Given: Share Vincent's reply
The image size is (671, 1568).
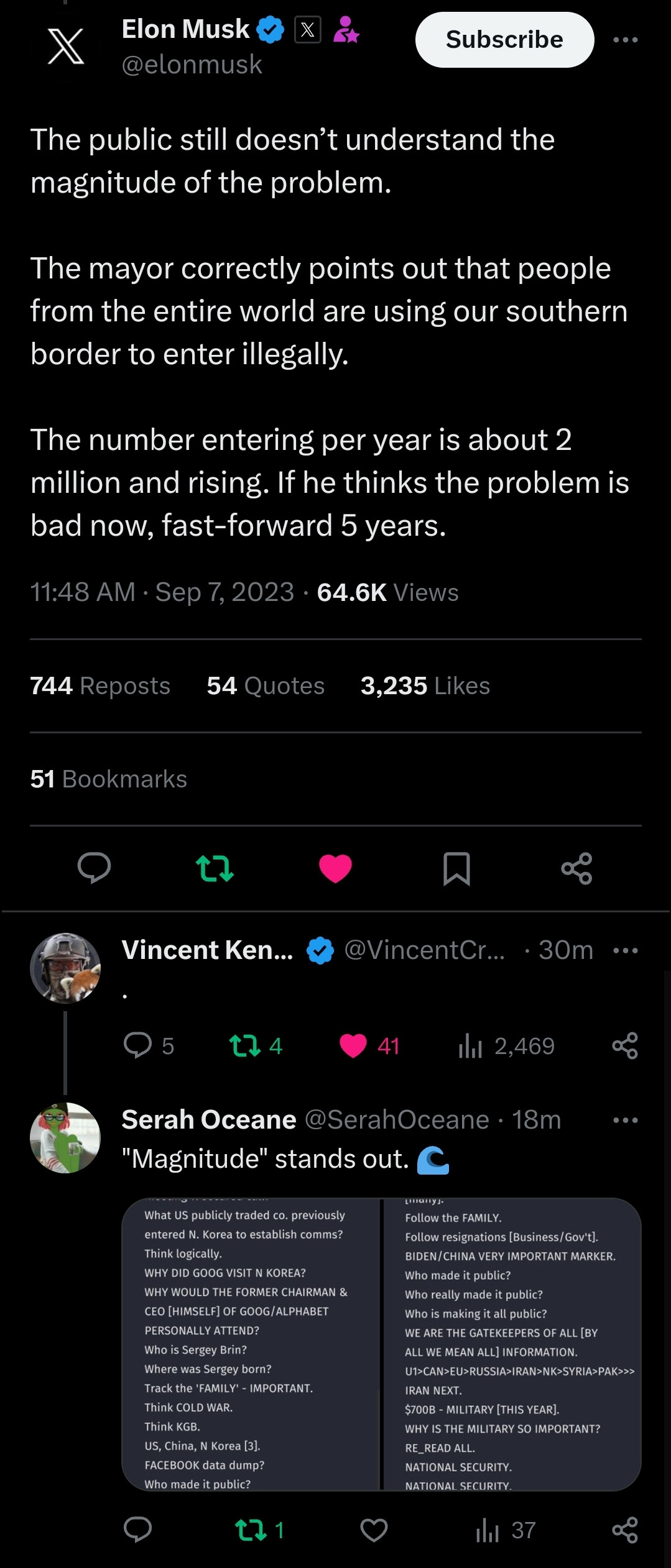Looking at the screenshot, I should coord(625,1045).
